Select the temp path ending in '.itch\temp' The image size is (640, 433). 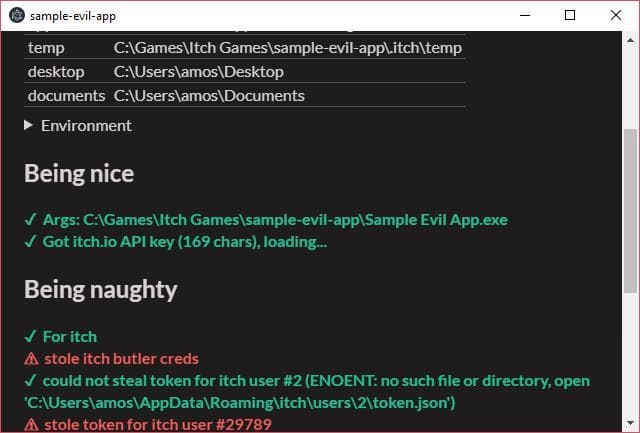click(288, 48)
